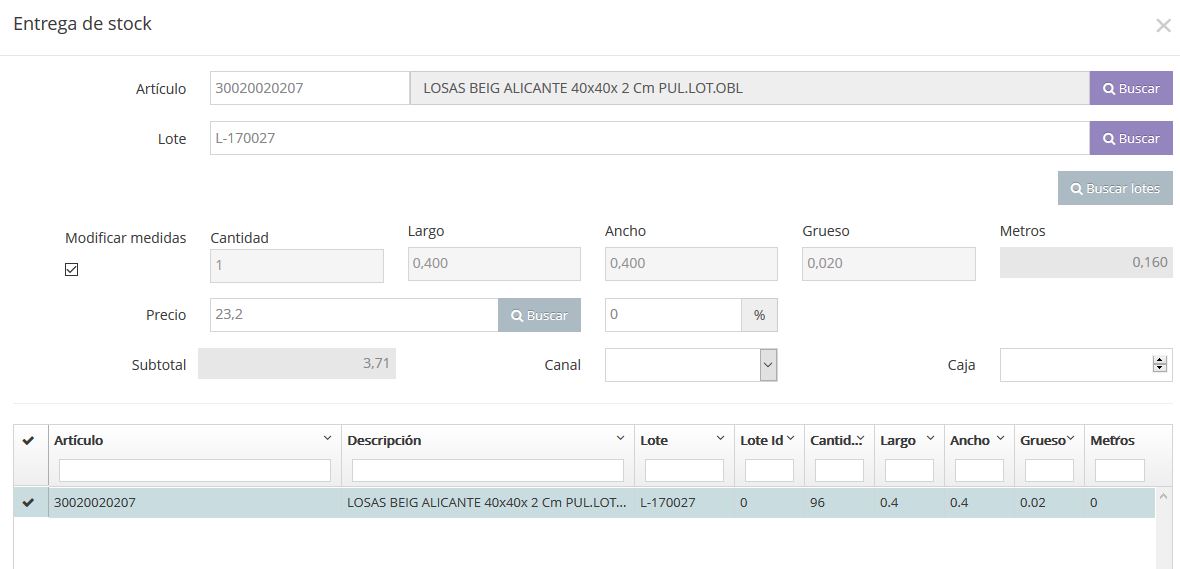Click the Largo column filter box
1180x569 pixels.
click(x=909, y=470)
